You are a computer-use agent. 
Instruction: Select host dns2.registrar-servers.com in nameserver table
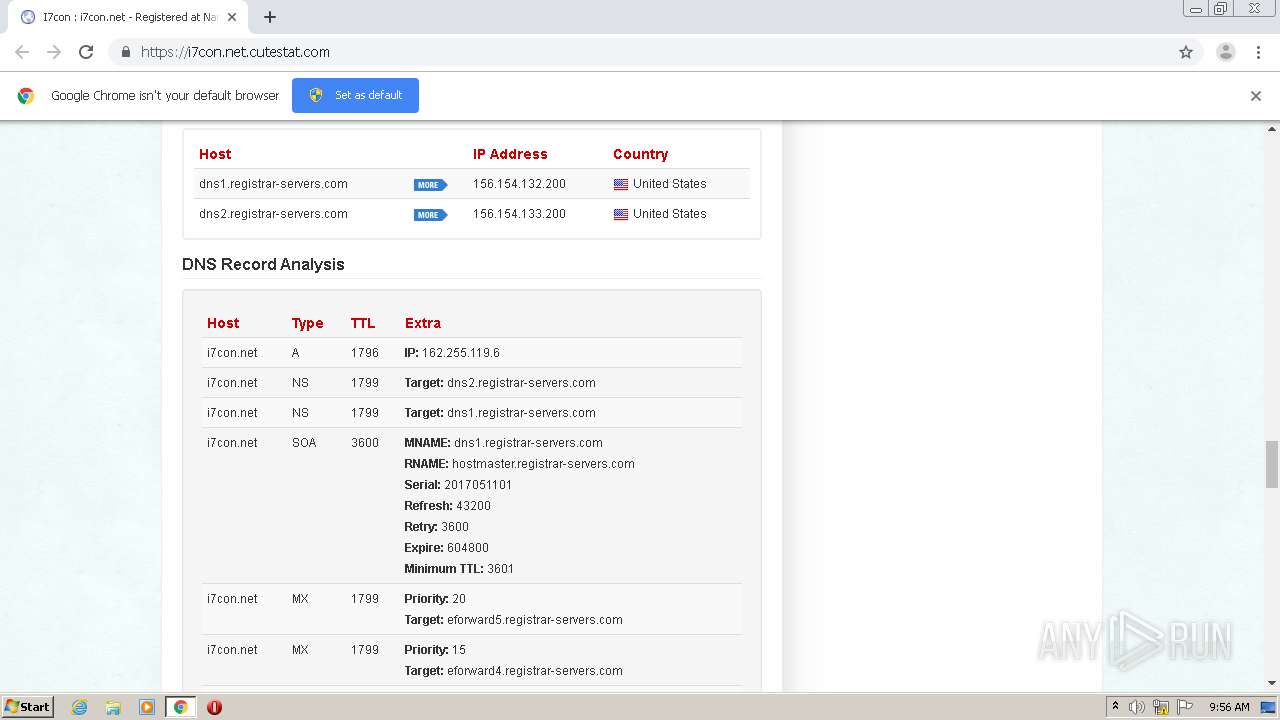(273, 214)
